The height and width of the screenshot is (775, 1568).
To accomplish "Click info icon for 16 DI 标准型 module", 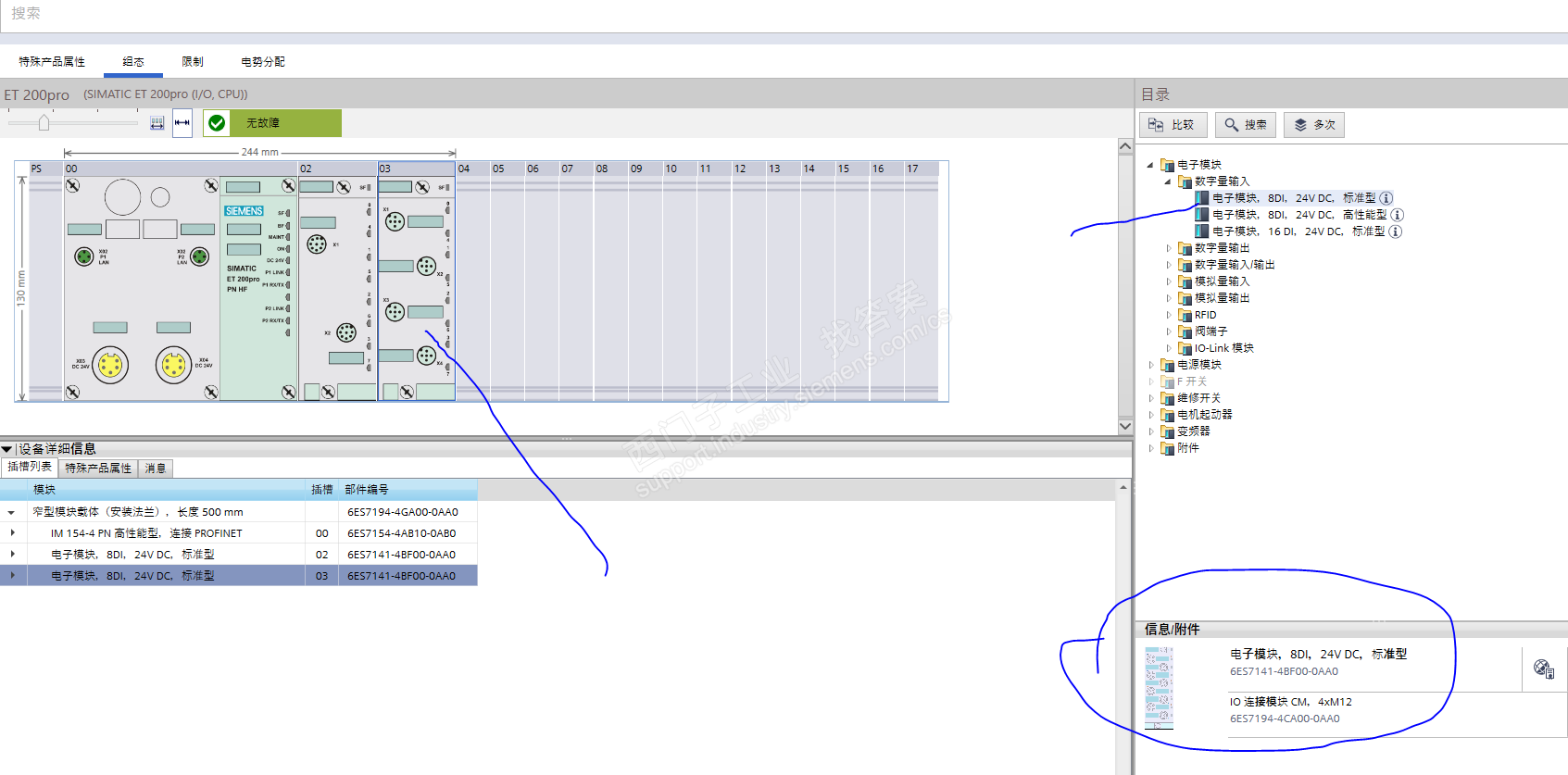I will pos(1396,231).
